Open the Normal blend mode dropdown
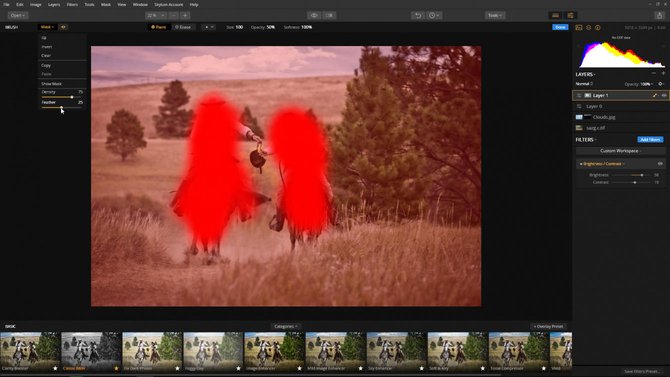 [x=584, y=84]
